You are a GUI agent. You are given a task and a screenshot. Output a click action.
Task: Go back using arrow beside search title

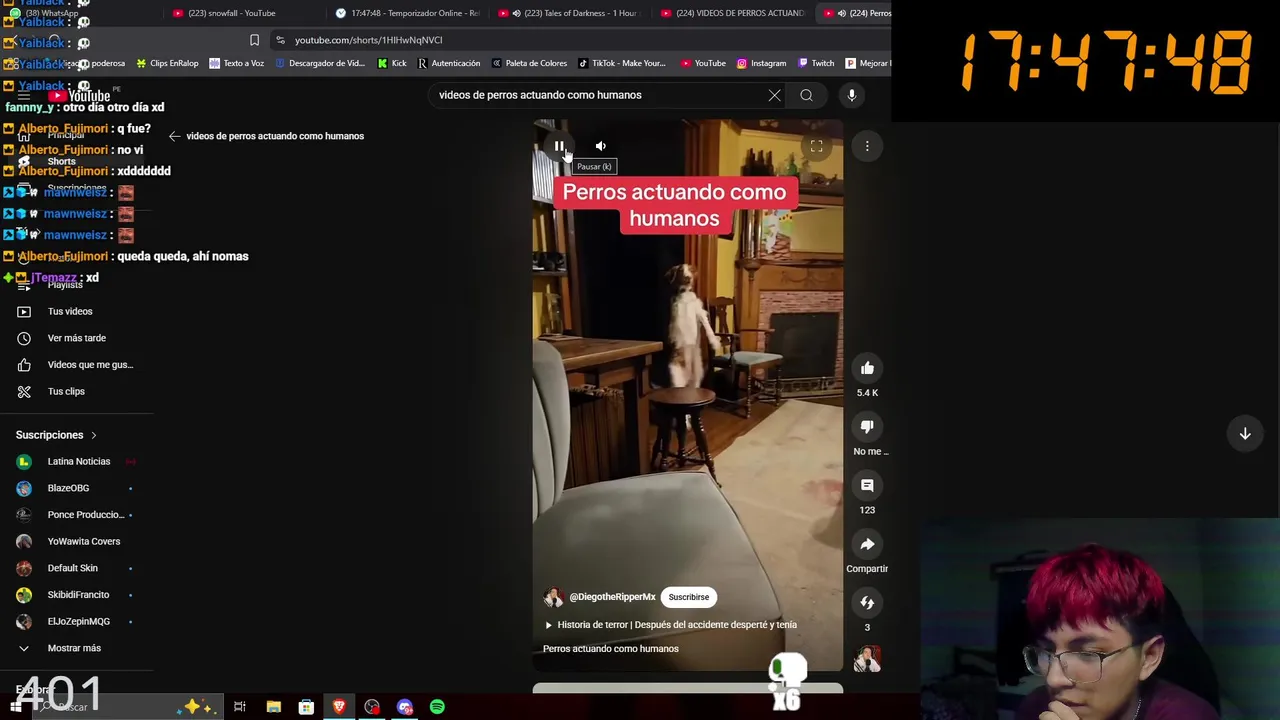click(x=175, y=136)
